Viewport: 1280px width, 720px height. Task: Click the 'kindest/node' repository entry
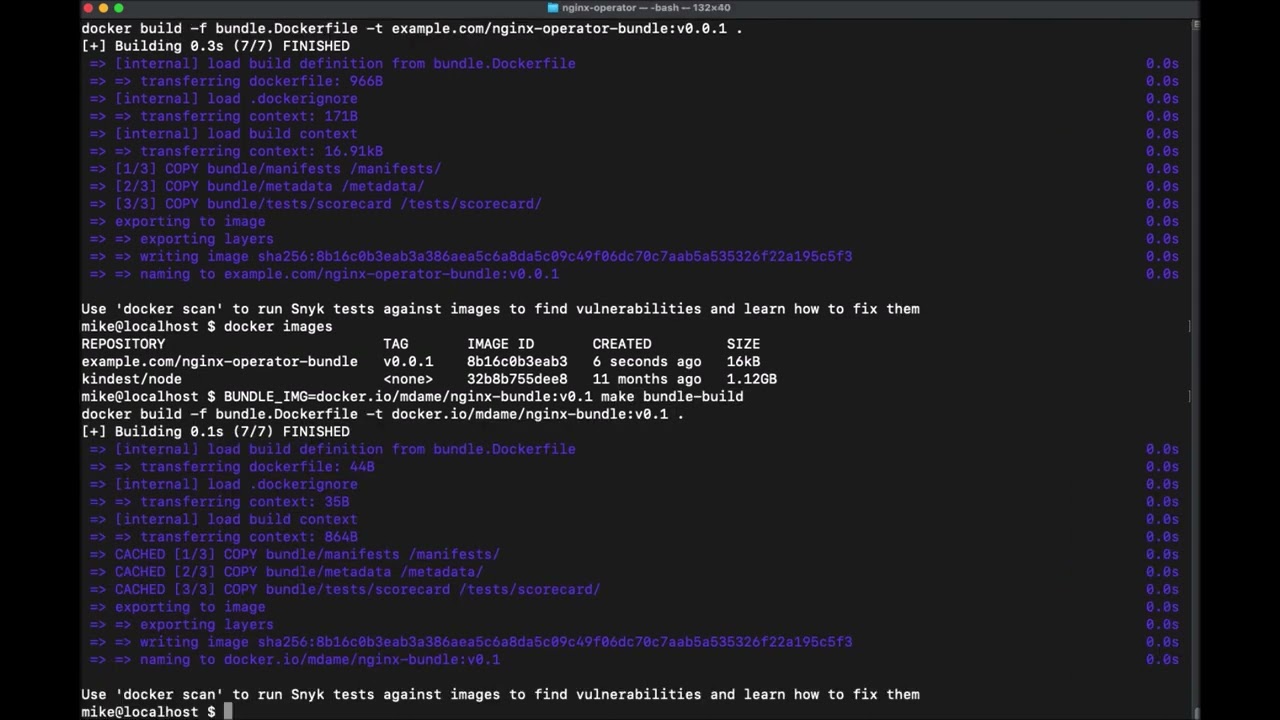coord(131,379)
